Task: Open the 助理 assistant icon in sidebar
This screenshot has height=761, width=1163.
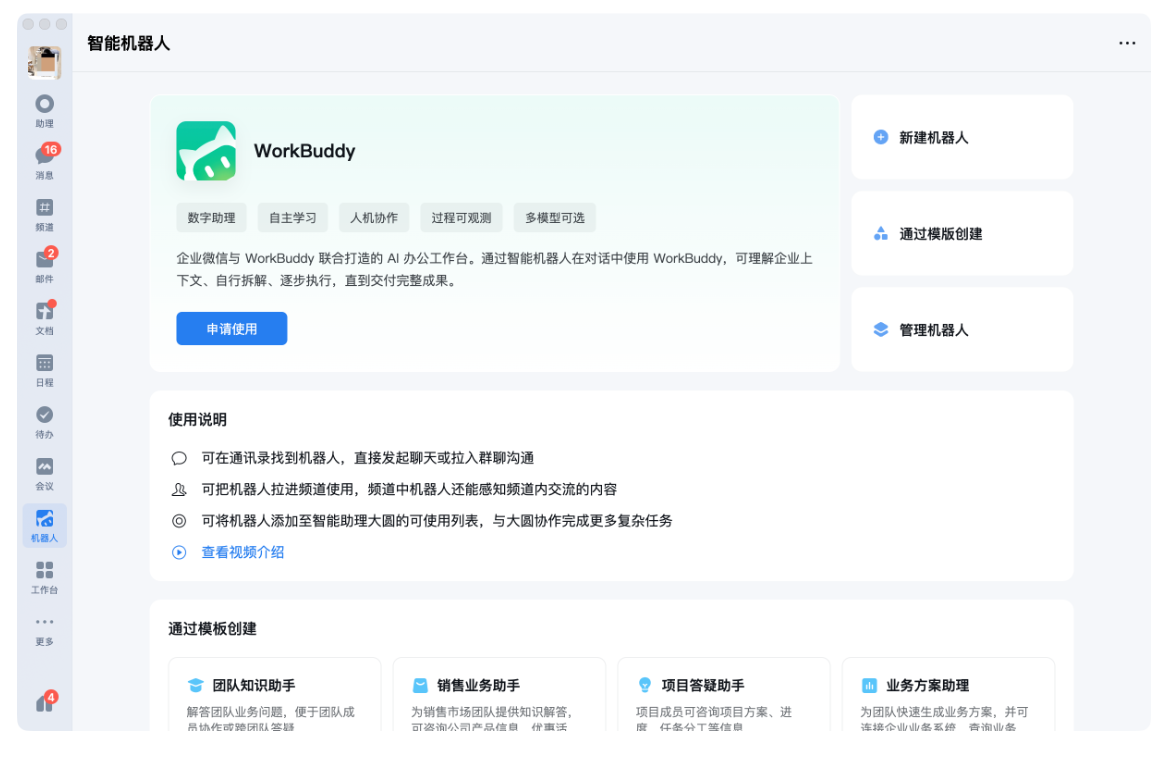Action: pos(45,111)
